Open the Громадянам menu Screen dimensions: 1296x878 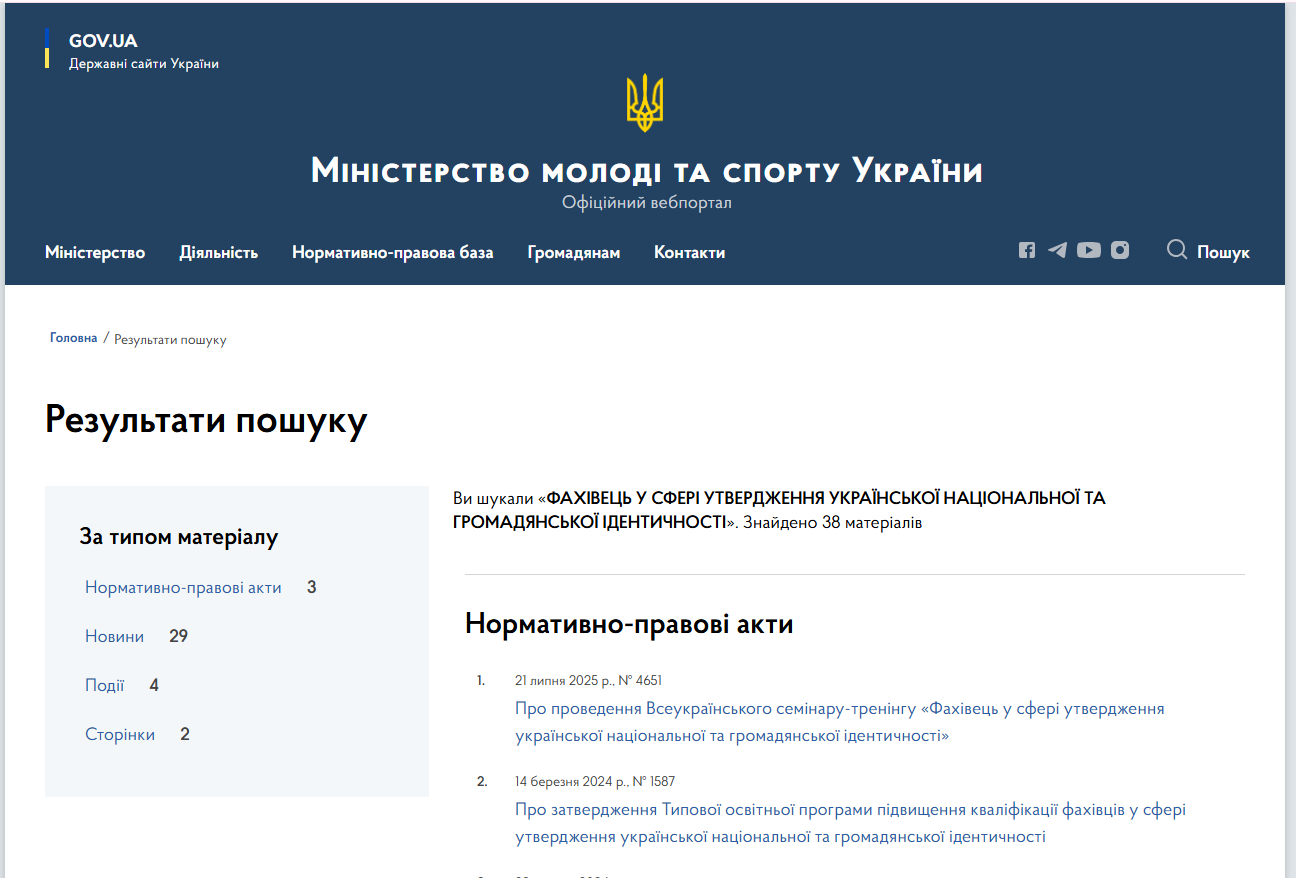click(574, 252)
